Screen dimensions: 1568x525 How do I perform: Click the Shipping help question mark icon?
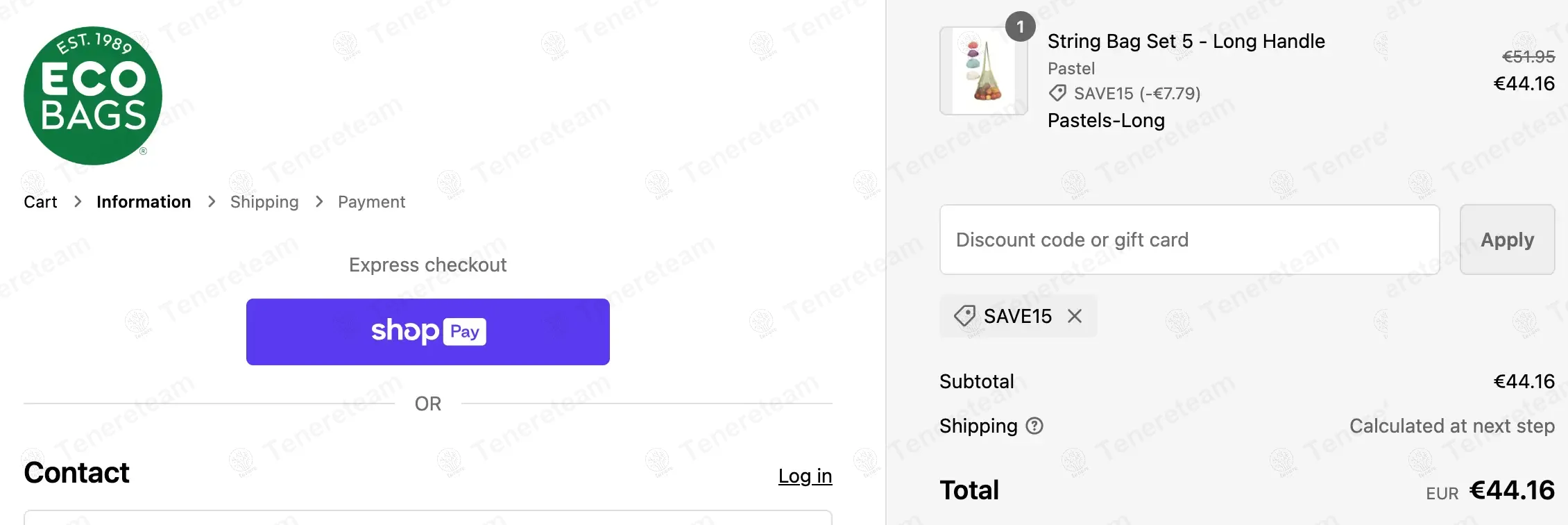point(1034,426)
